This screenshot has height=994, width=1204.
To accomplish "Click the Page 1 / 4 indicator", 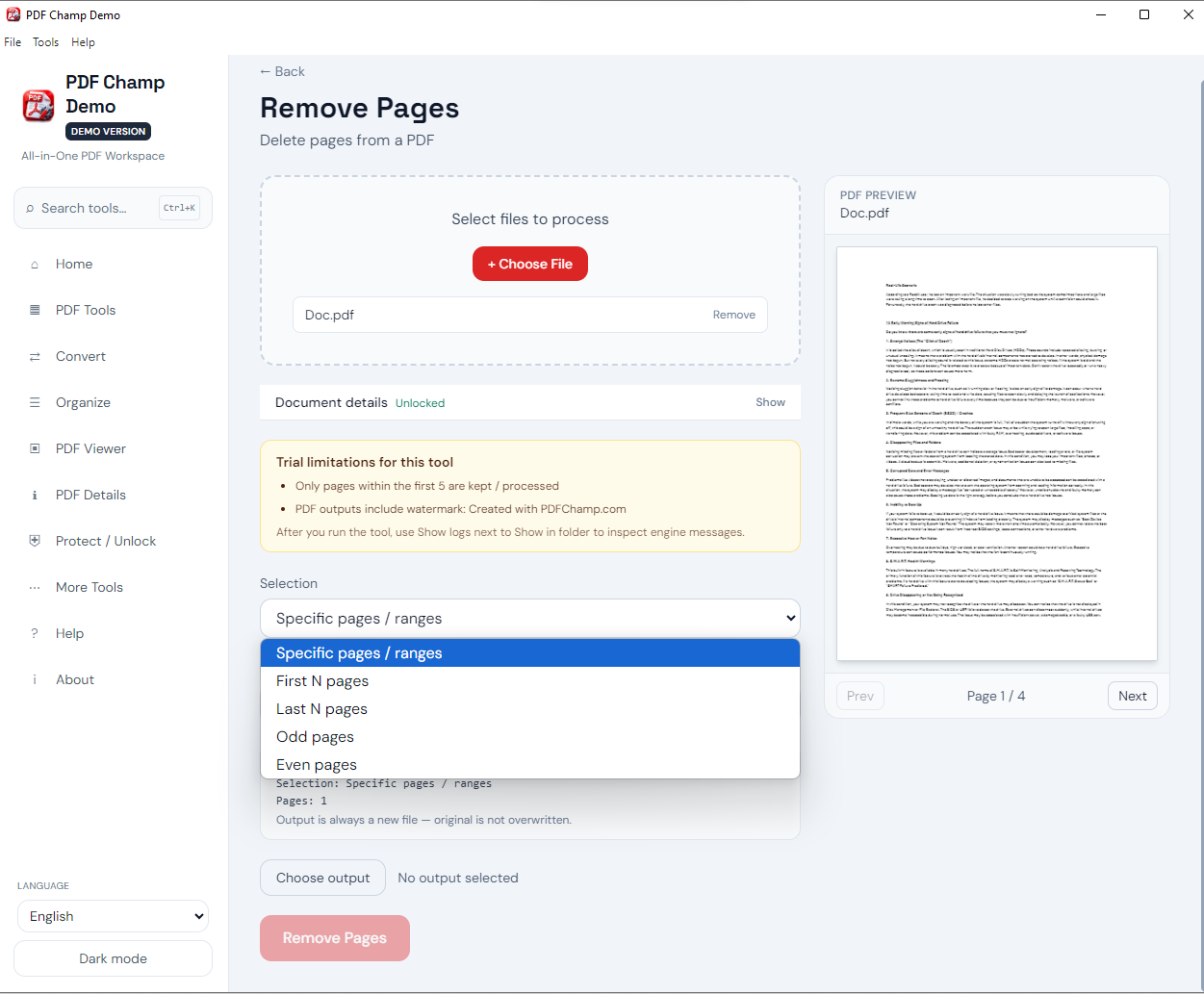I will click(996, 697).
